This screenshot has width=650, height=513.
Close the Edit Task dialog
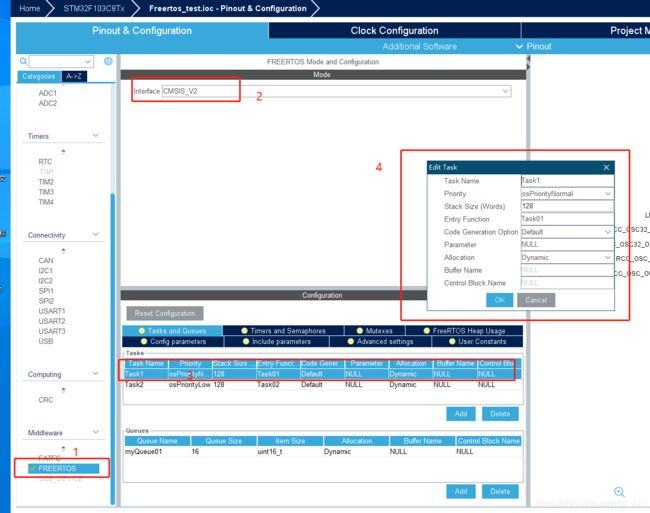(x=606, y=167)
